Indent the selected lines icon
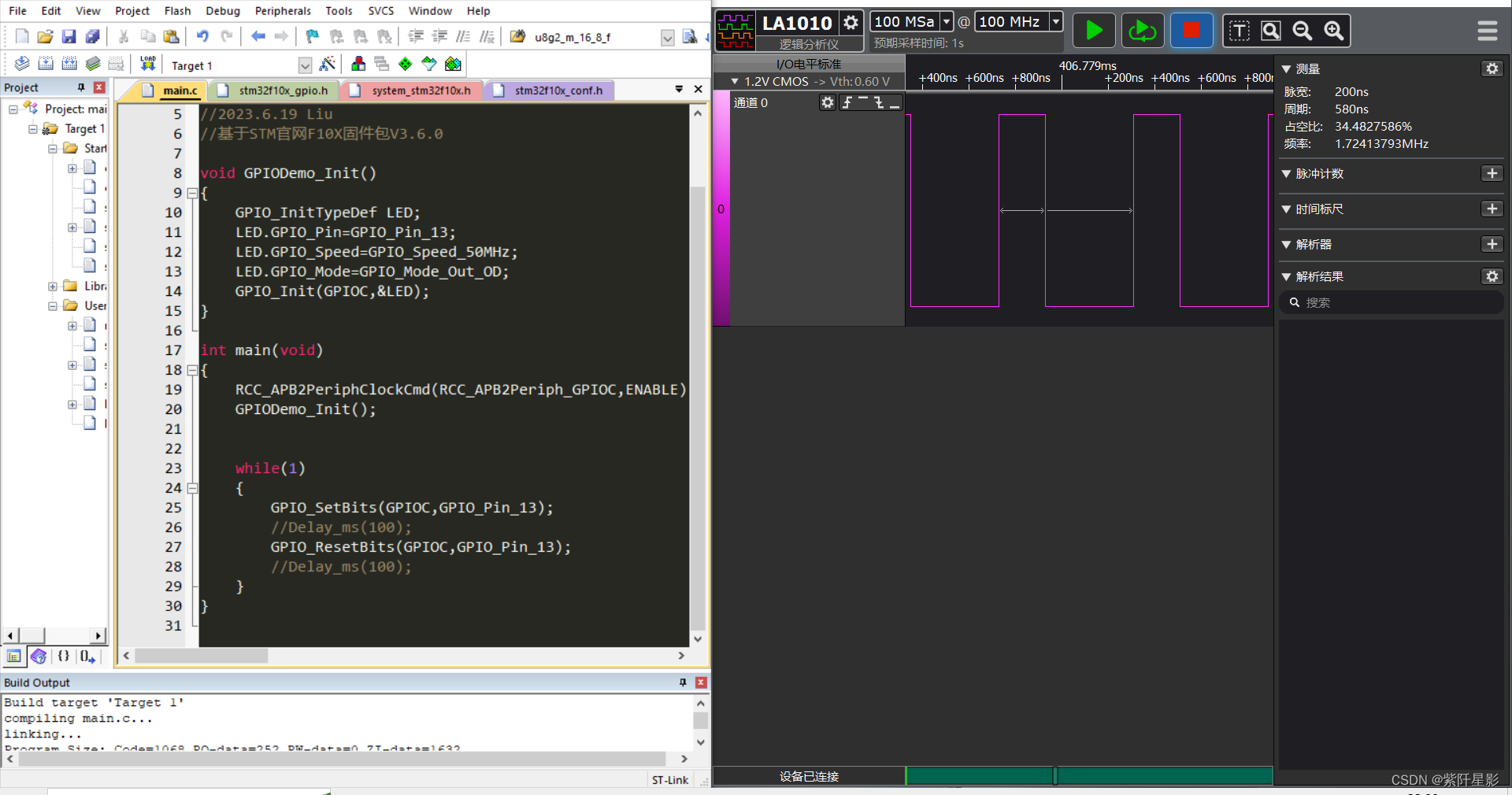1512x795 pixels. [x=416, y=36]
